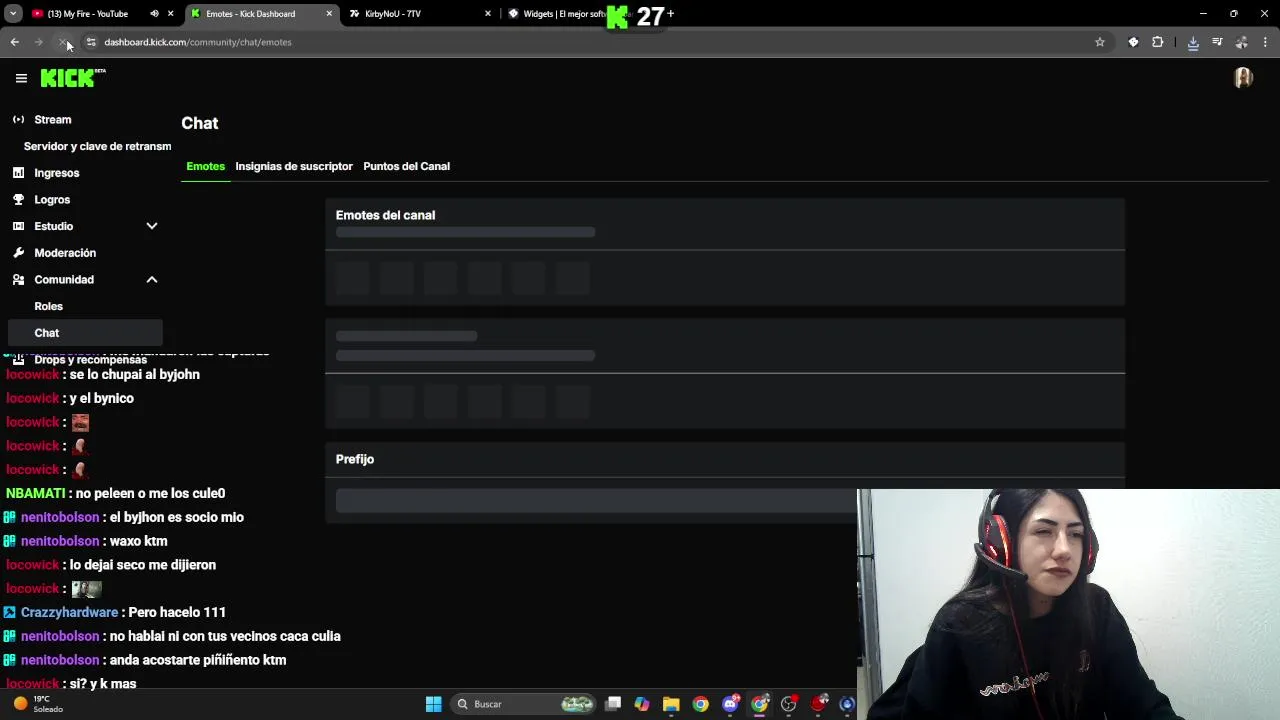The width and height of the screenshot is (1280, 720).
Task: Switch to Insignias de suscriptor tab
Action: pyautogui.click(x=294, y=166)
